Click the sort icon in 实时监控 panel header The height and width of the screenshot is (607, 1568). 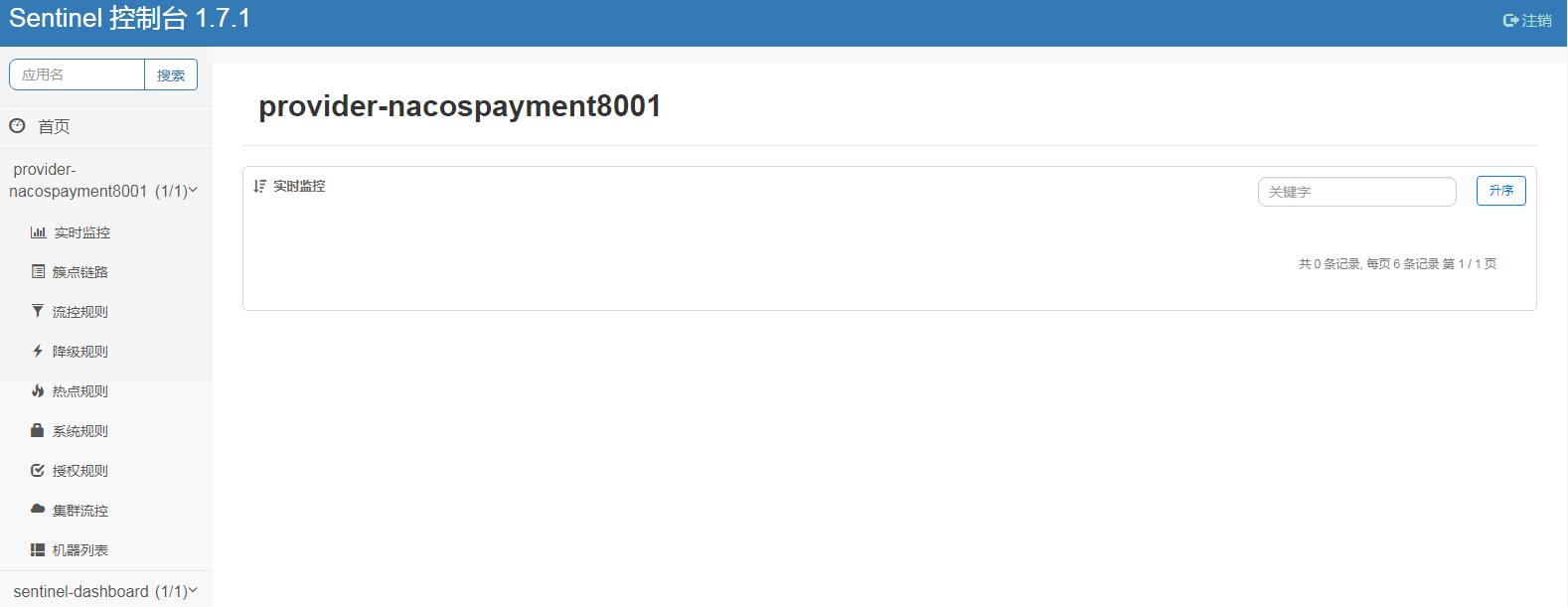click(259, 186)
